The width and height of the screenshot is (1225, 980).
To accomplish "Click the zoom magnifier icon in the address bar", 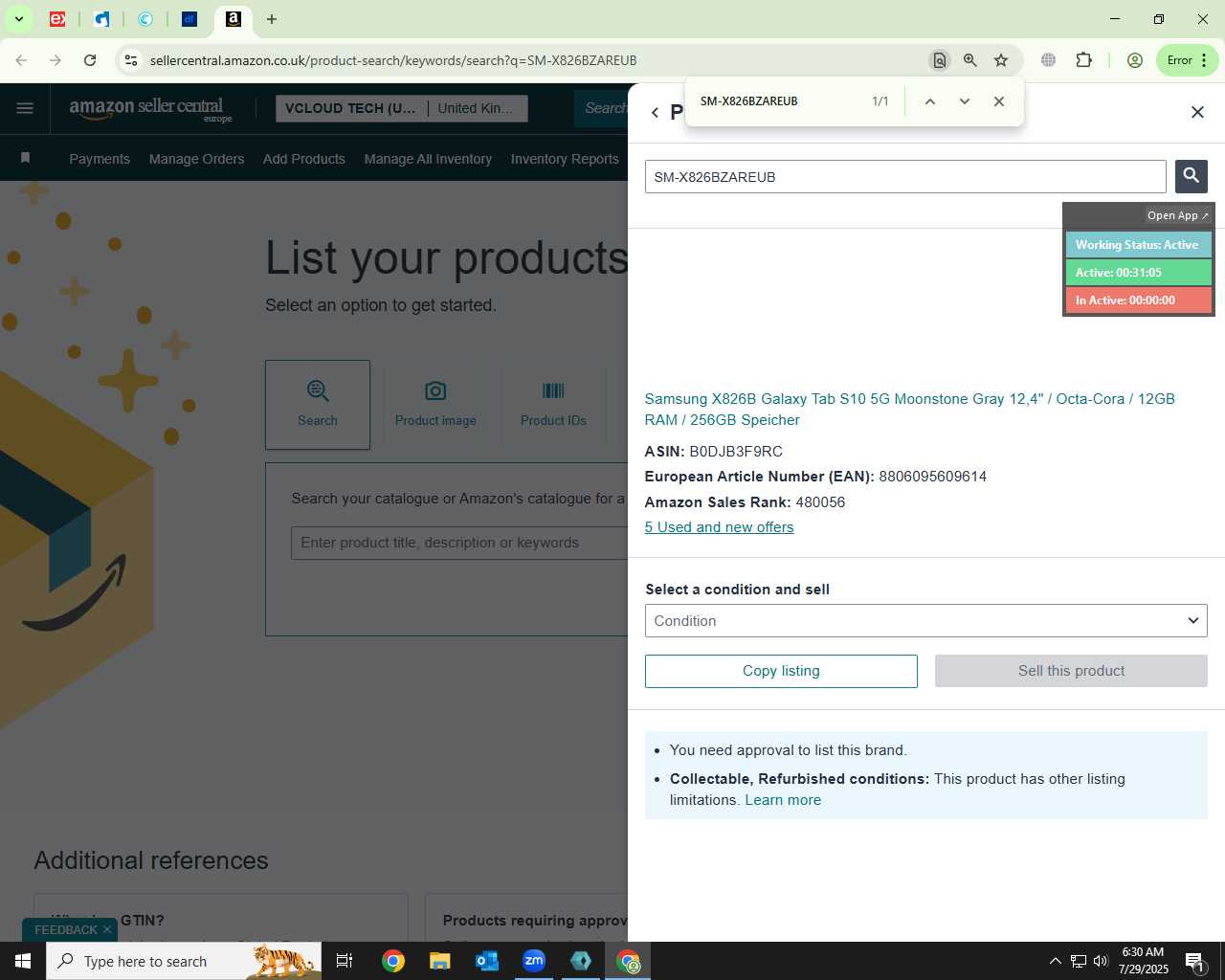I will coord(970,60).
